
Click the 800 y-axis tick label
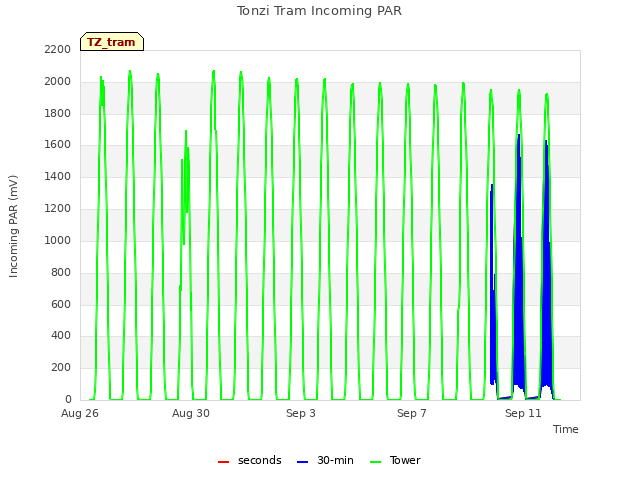[x=61, y=272]
